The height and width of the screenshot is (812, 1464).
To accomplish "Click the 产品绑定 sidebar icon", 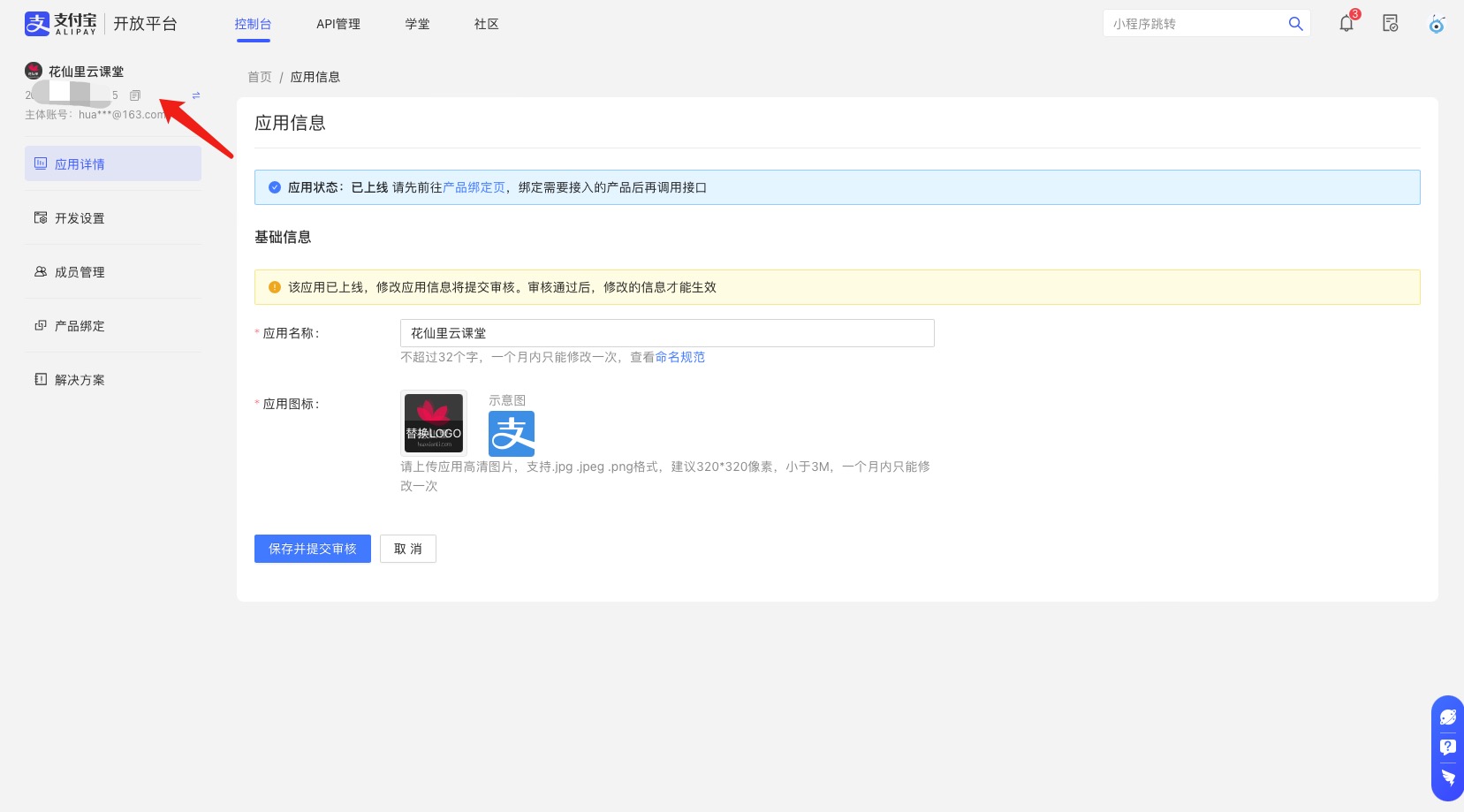I will click(41, 325).
